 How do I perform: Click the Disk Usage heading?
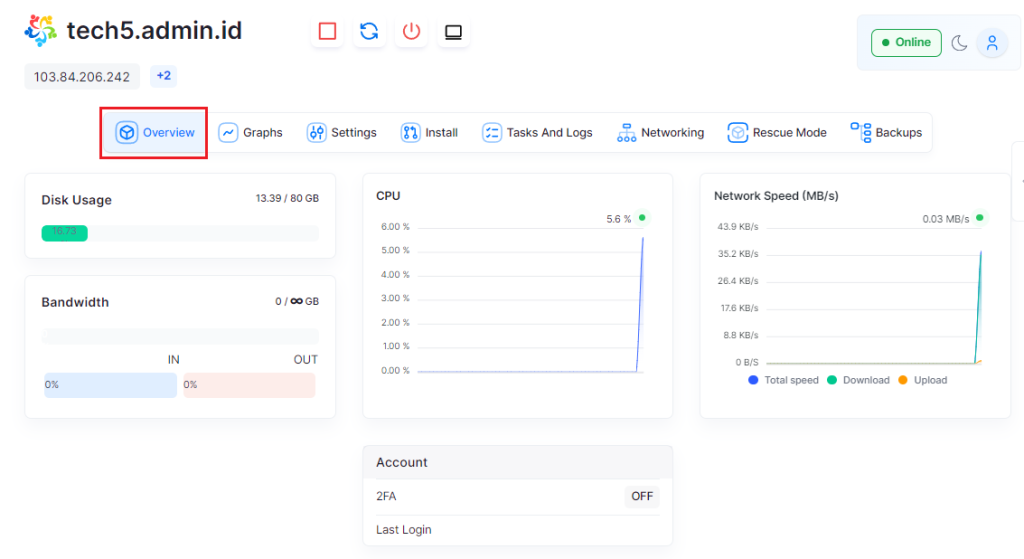click(76, 200)
